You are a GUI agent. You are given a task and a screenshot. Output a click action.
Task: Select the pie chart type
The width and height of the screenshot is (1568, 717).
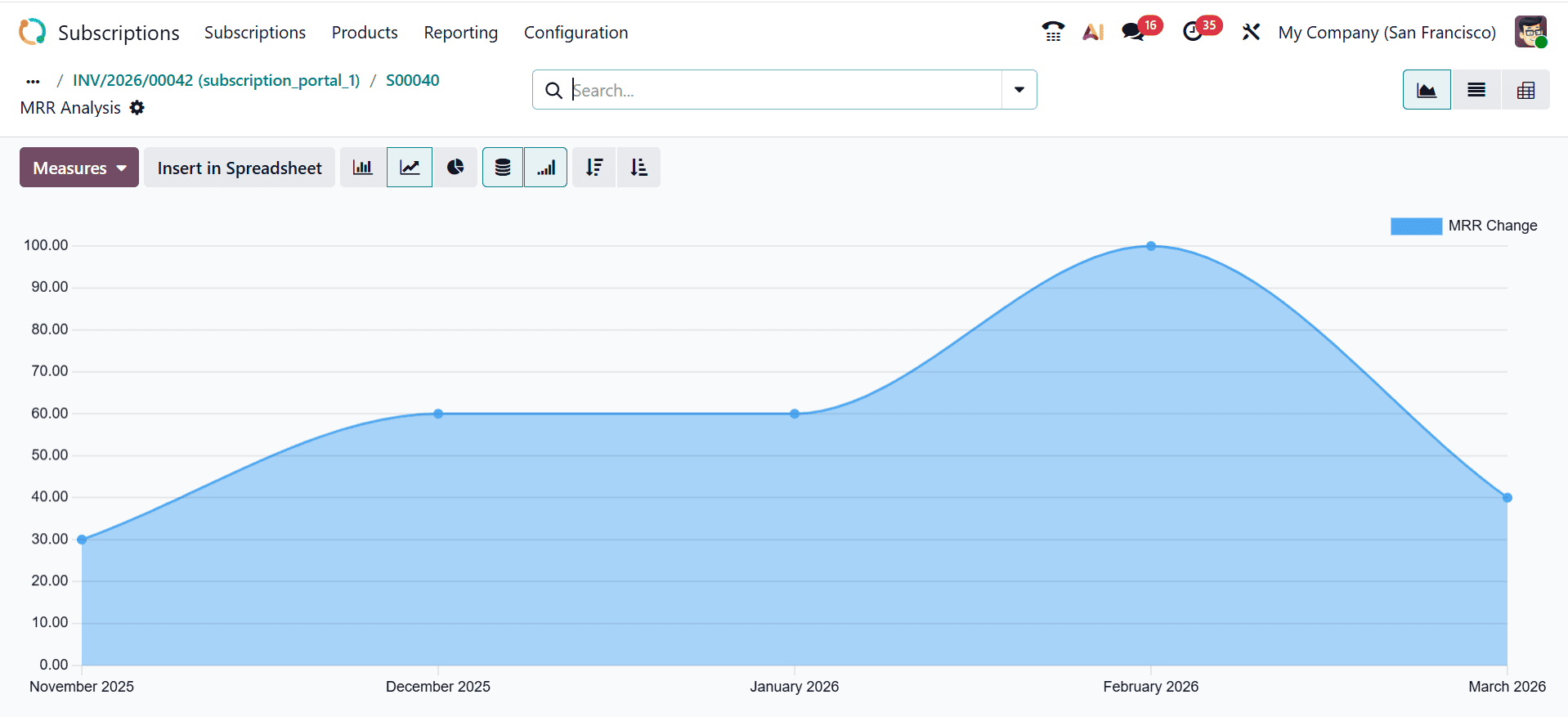click(x=455, y=168)
